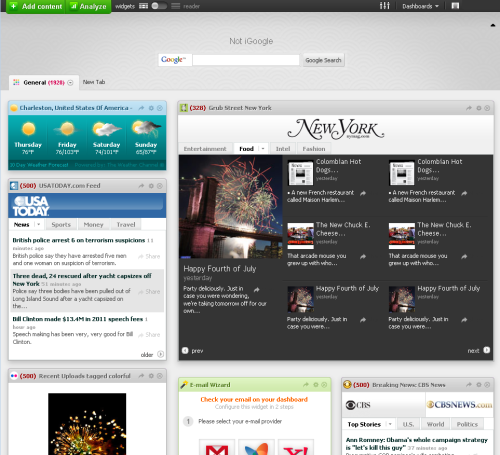Share the E-mail Wizard widget
Image resolution: width=500 pixels, height=455 pixels.
coord(306,385)
